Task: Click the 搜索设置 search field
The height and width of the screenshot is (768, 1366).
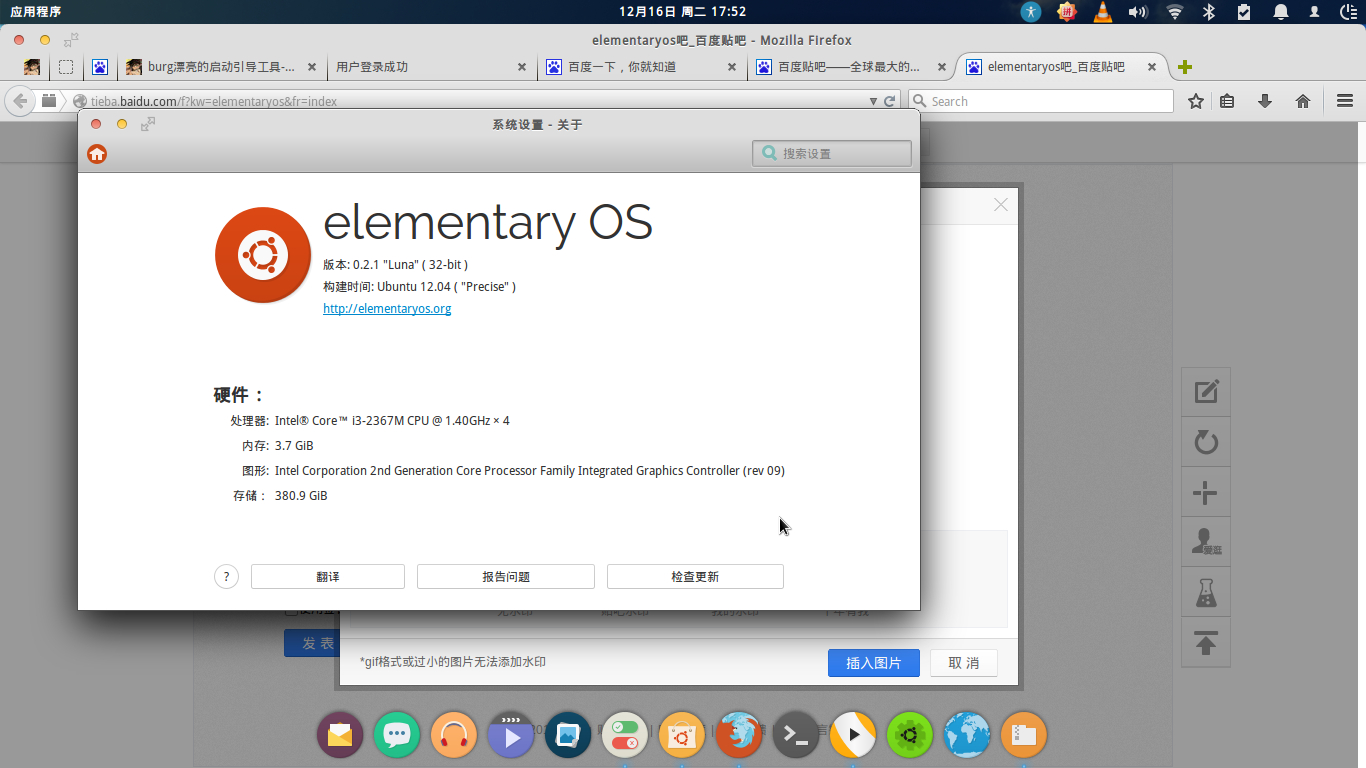Action: tap(832, 153)
